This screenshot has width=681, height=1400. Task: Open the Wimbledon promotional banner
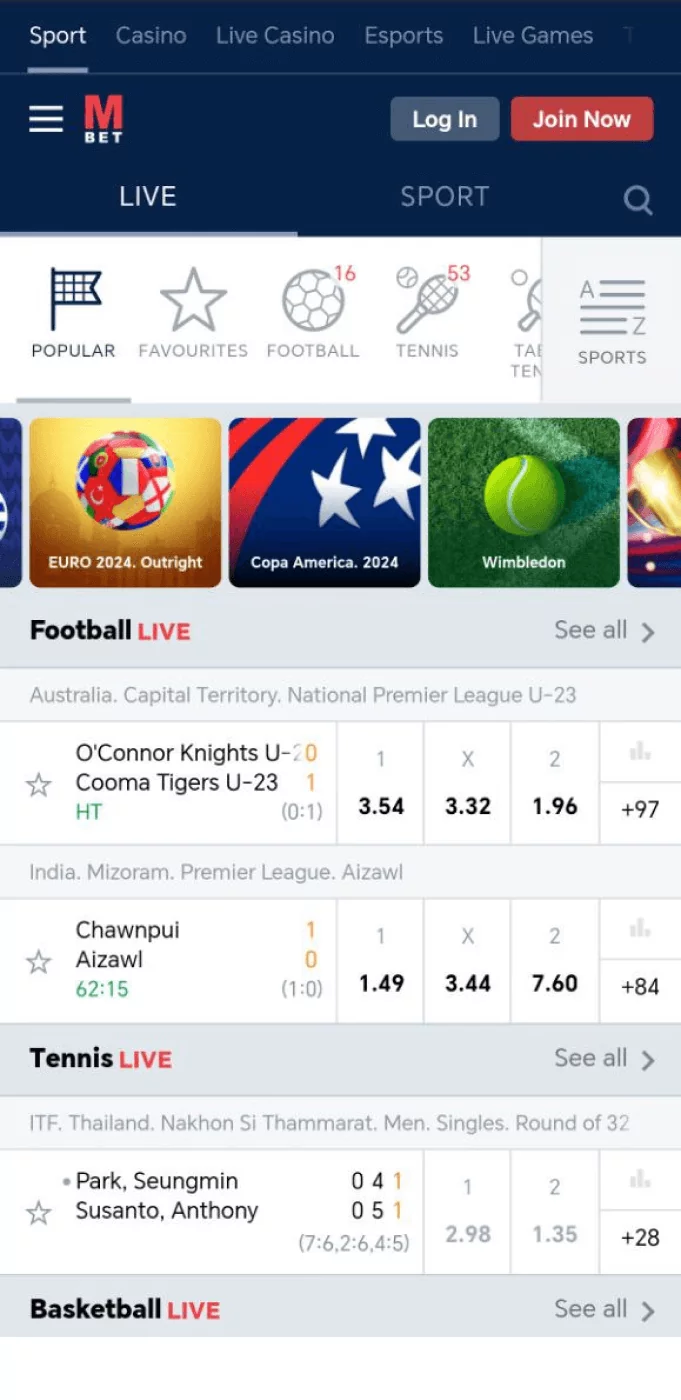coord(523,502)
